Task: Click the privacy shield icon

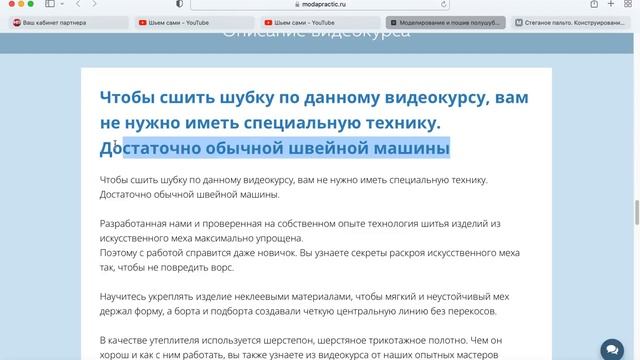Action: point(179,4)
